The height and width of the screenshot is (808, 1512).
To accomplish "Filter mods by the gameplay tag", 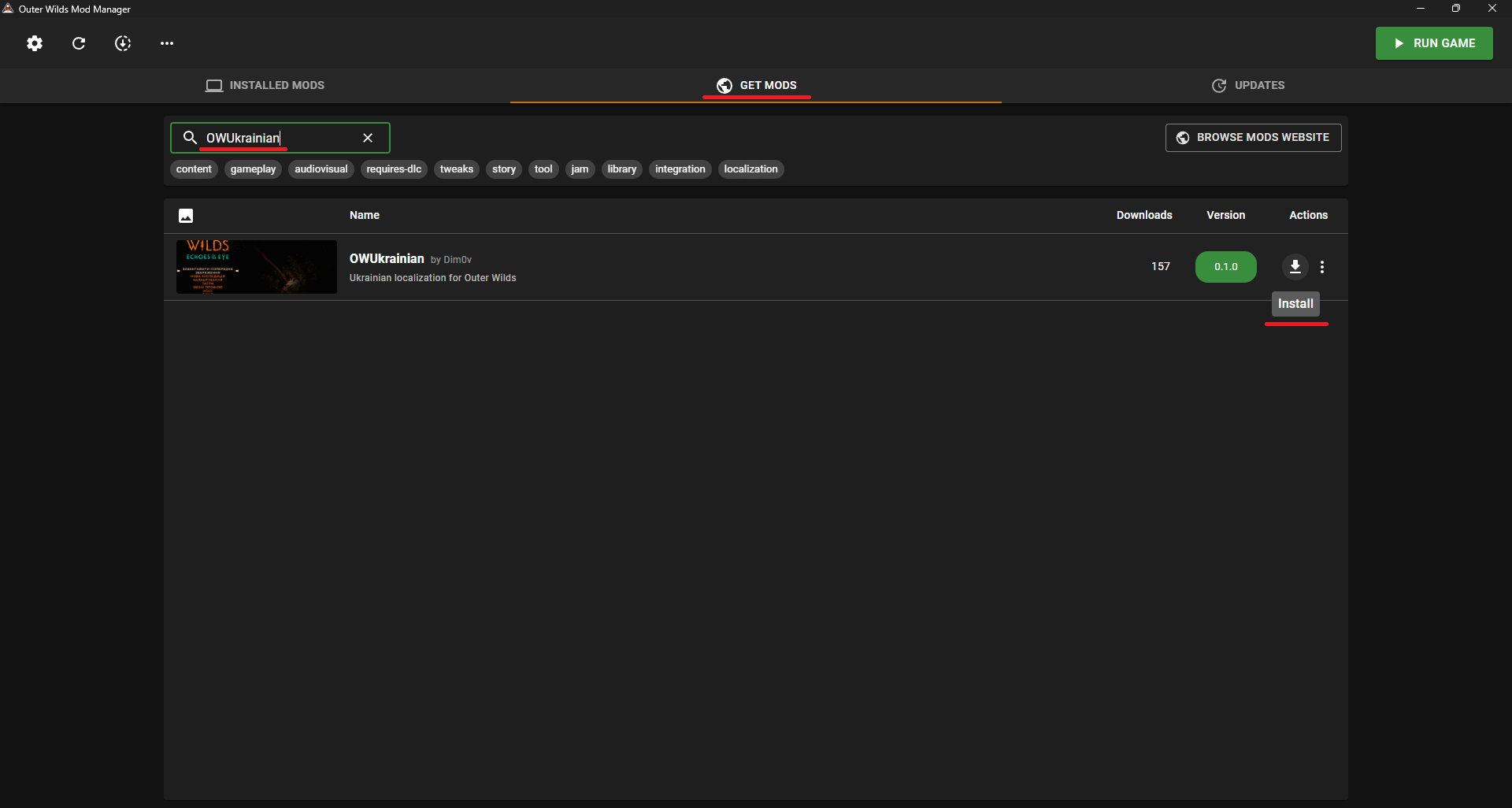I will pyautogui.click(x=253, y=169).
